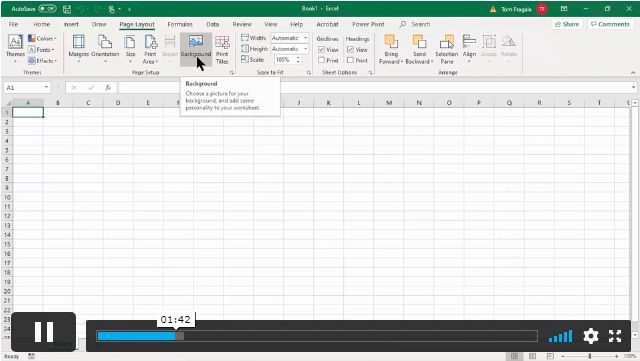Click Send Backward

coord(419,49)
